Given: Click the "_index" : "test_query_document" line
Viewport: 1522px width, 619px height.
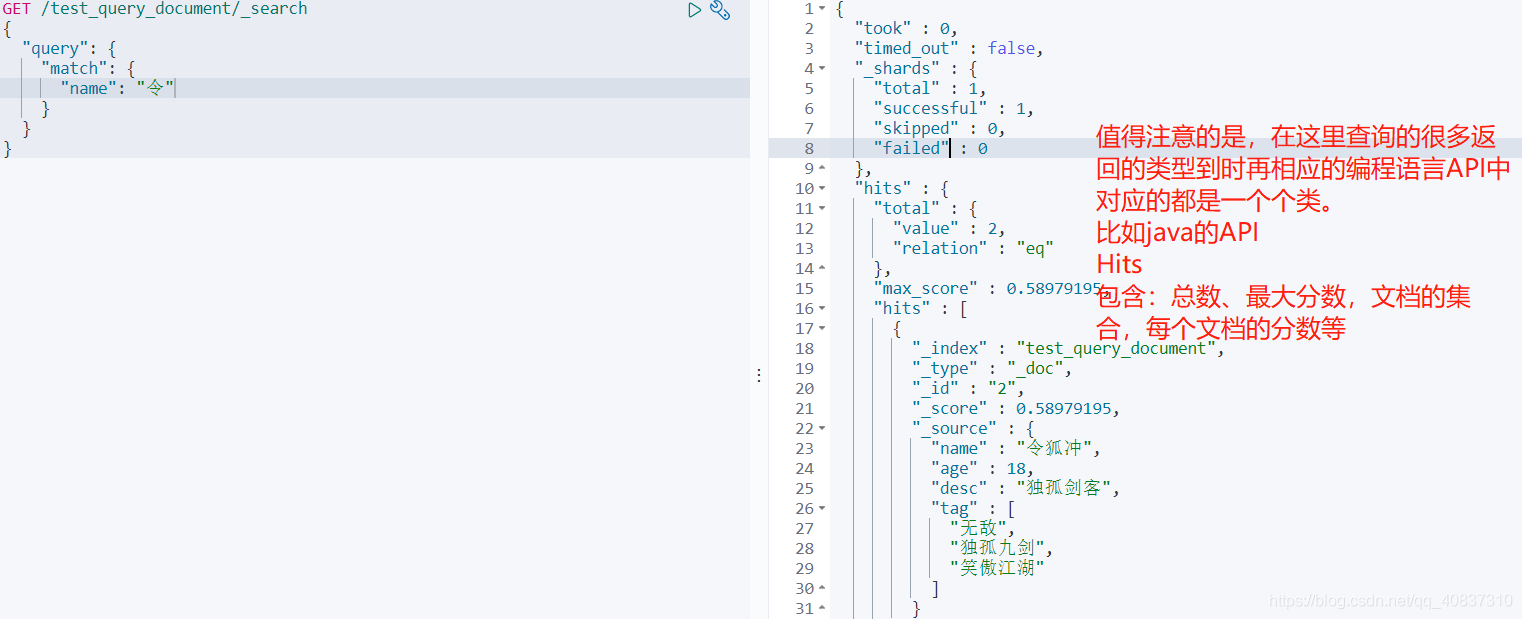Looking at the screenshot, I should pos(1068,348).
